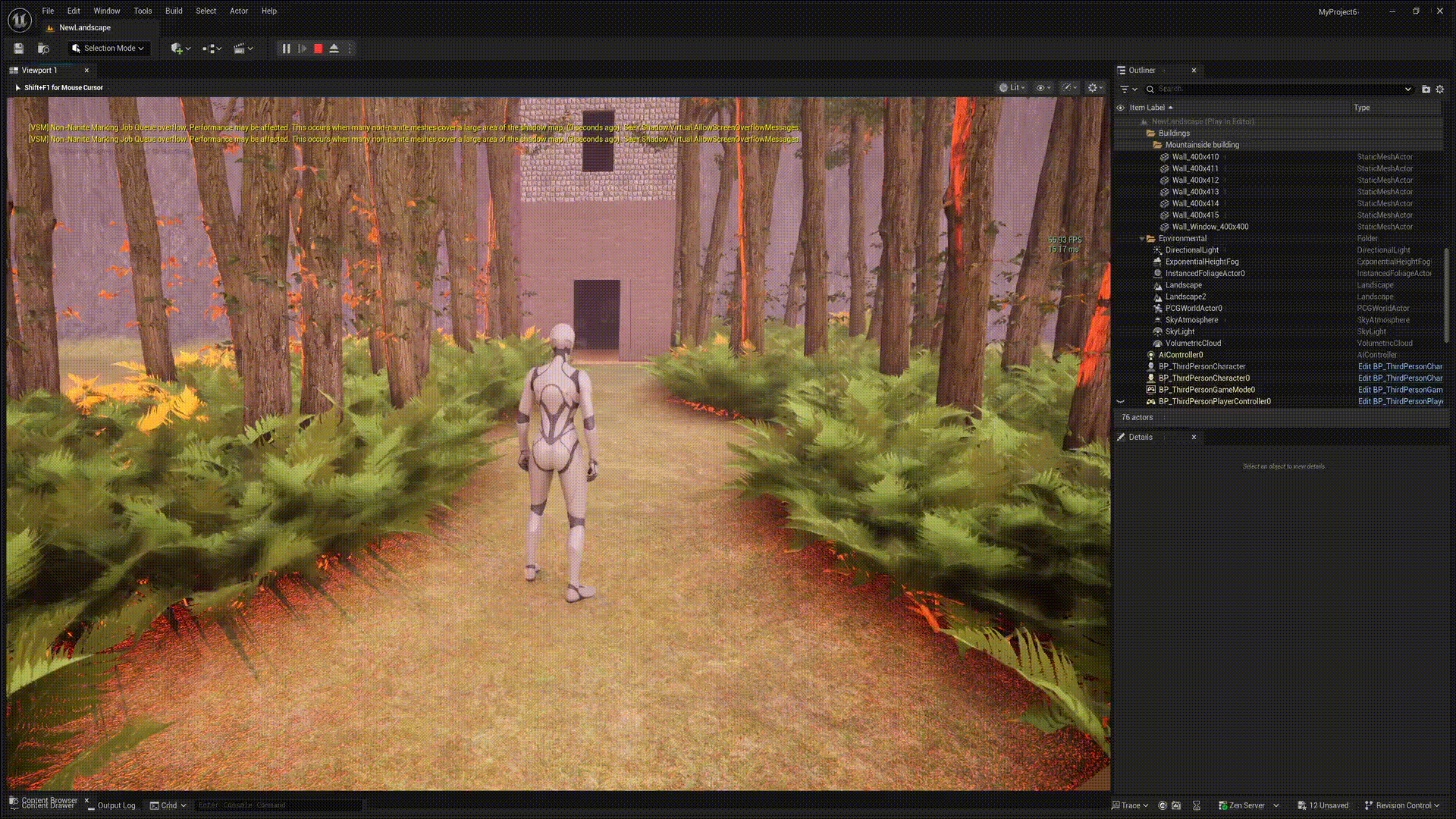This screenshot has width=1456, height=819.
Task: Select Wall_Window_400x400 in the Outliner
Action: pyautogui.click(x=1210, y=227)
